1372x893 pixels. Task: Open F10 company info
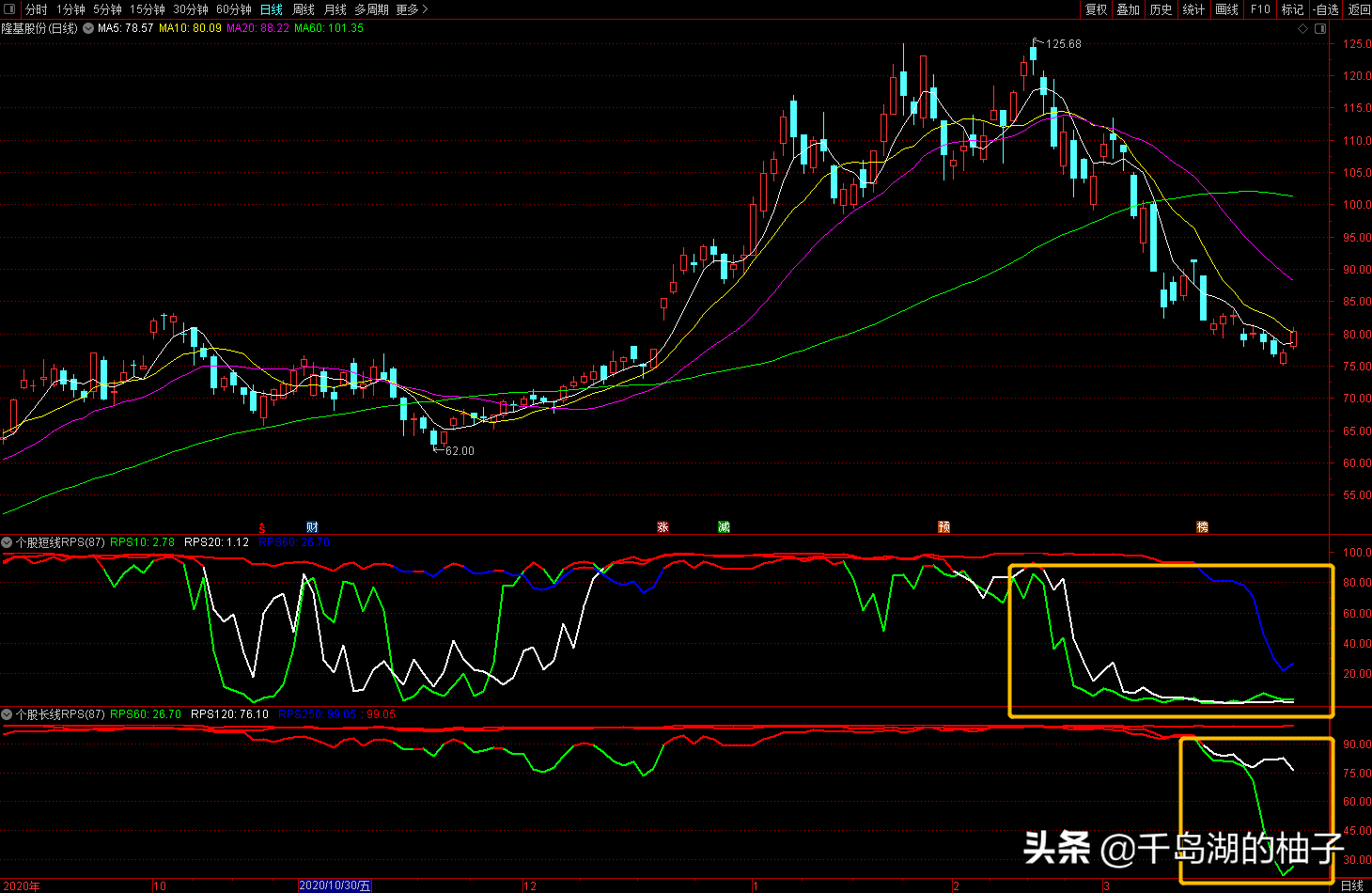pos(1260,9)
